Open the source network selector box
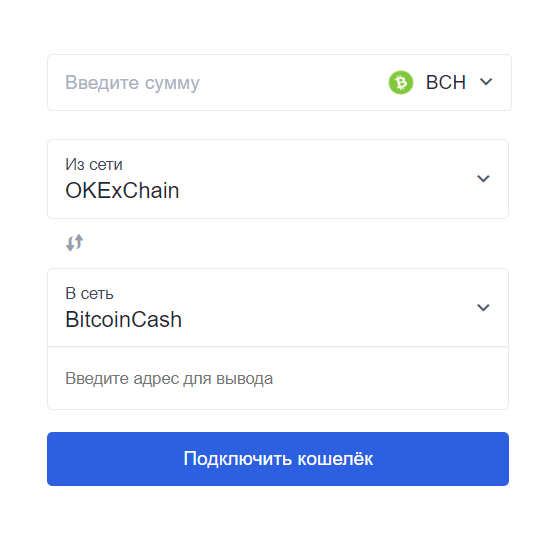 [x=278, y=179]
